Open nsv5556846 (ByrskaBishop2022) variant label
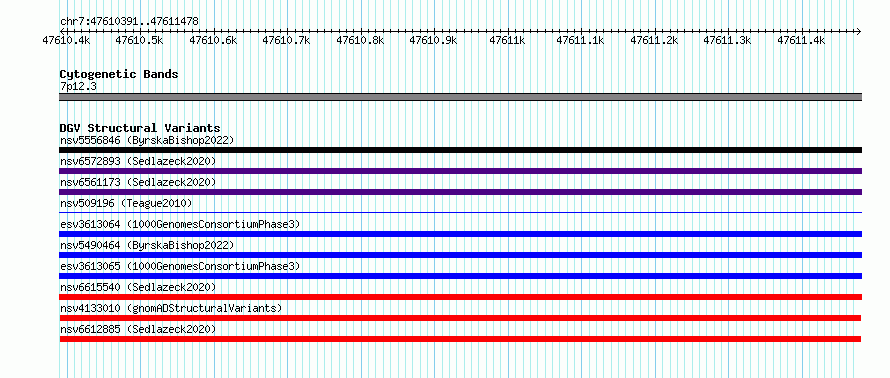 [147, 140]
